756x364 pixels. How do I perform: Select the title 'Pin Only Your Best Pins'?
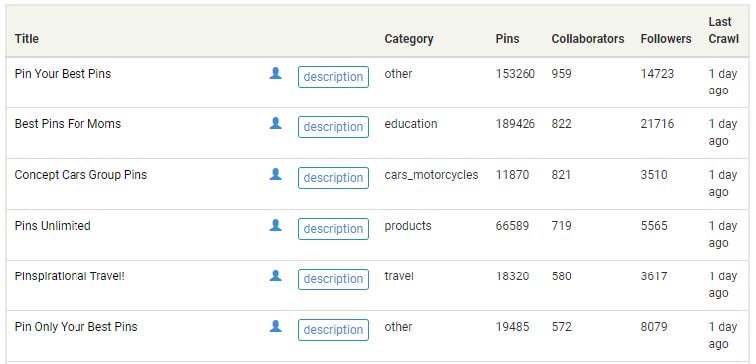point(76,327)
